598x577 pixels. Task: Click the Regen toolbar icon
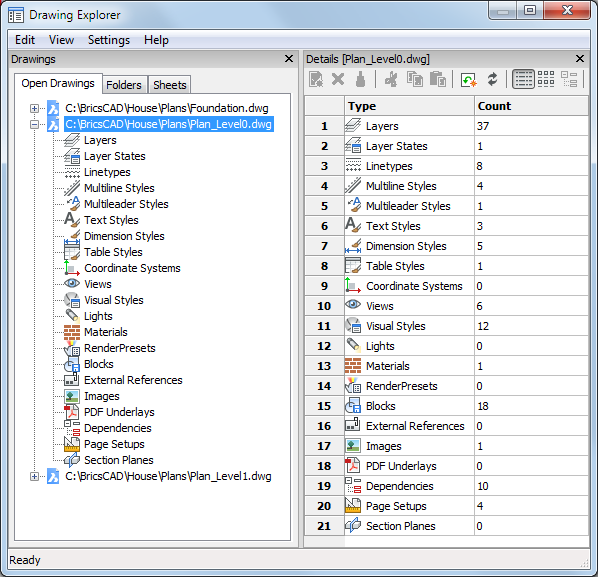pos(469,80)
